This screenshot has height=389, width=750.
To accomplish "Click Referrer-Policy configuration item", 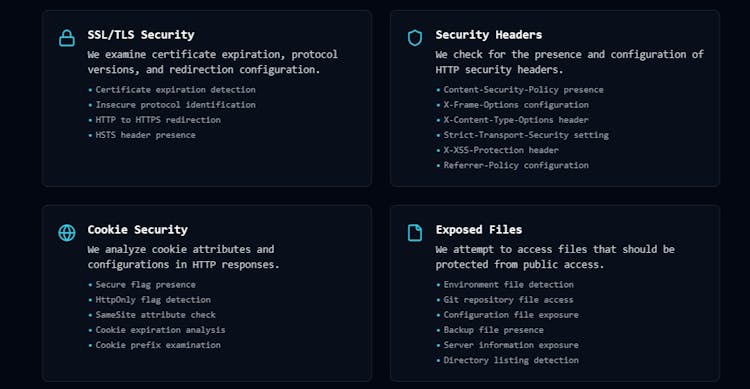I will click(x=516, y=165).
